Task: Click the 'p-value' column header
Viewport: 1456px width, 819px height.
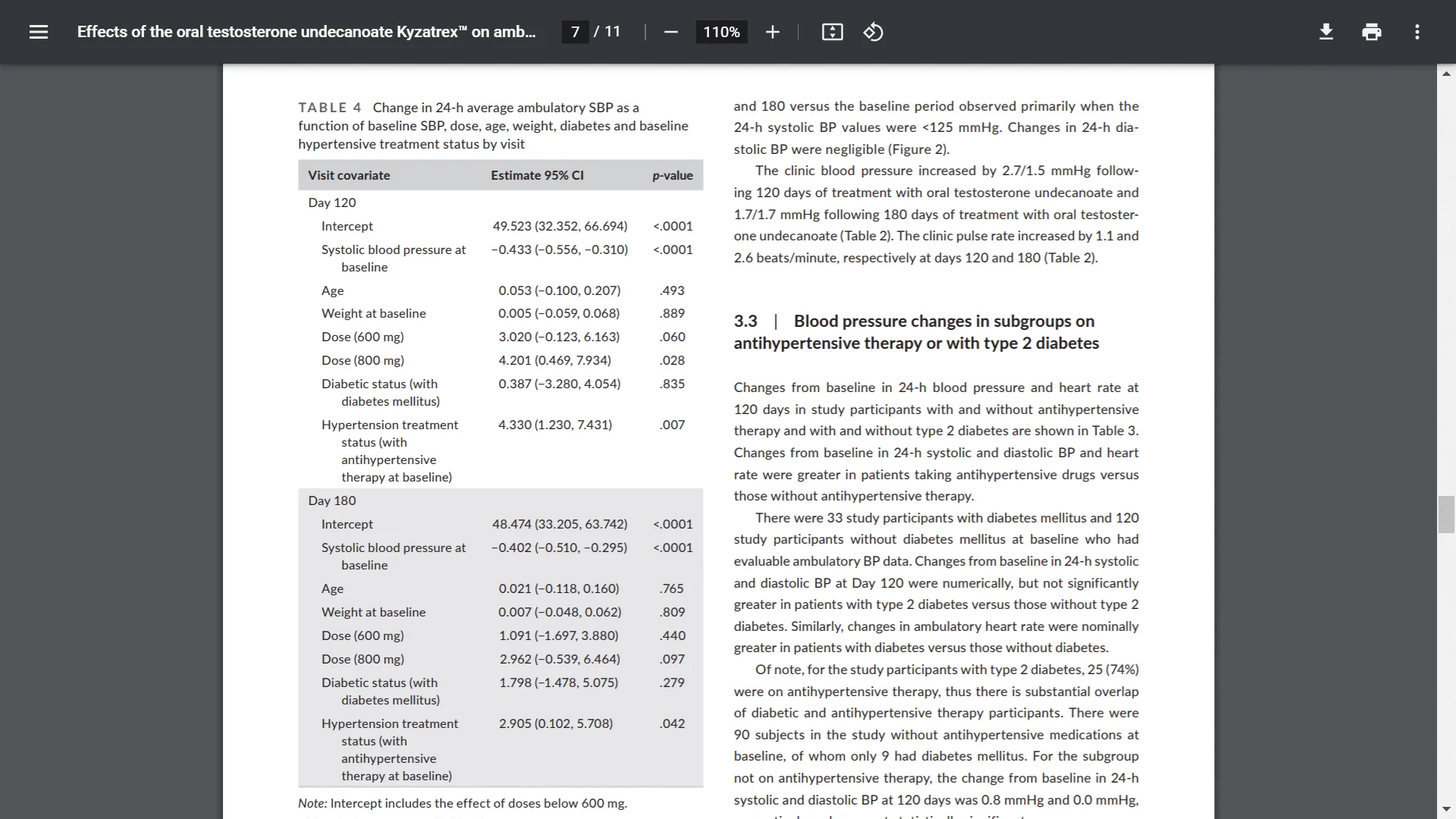Action: coord(673,176)
